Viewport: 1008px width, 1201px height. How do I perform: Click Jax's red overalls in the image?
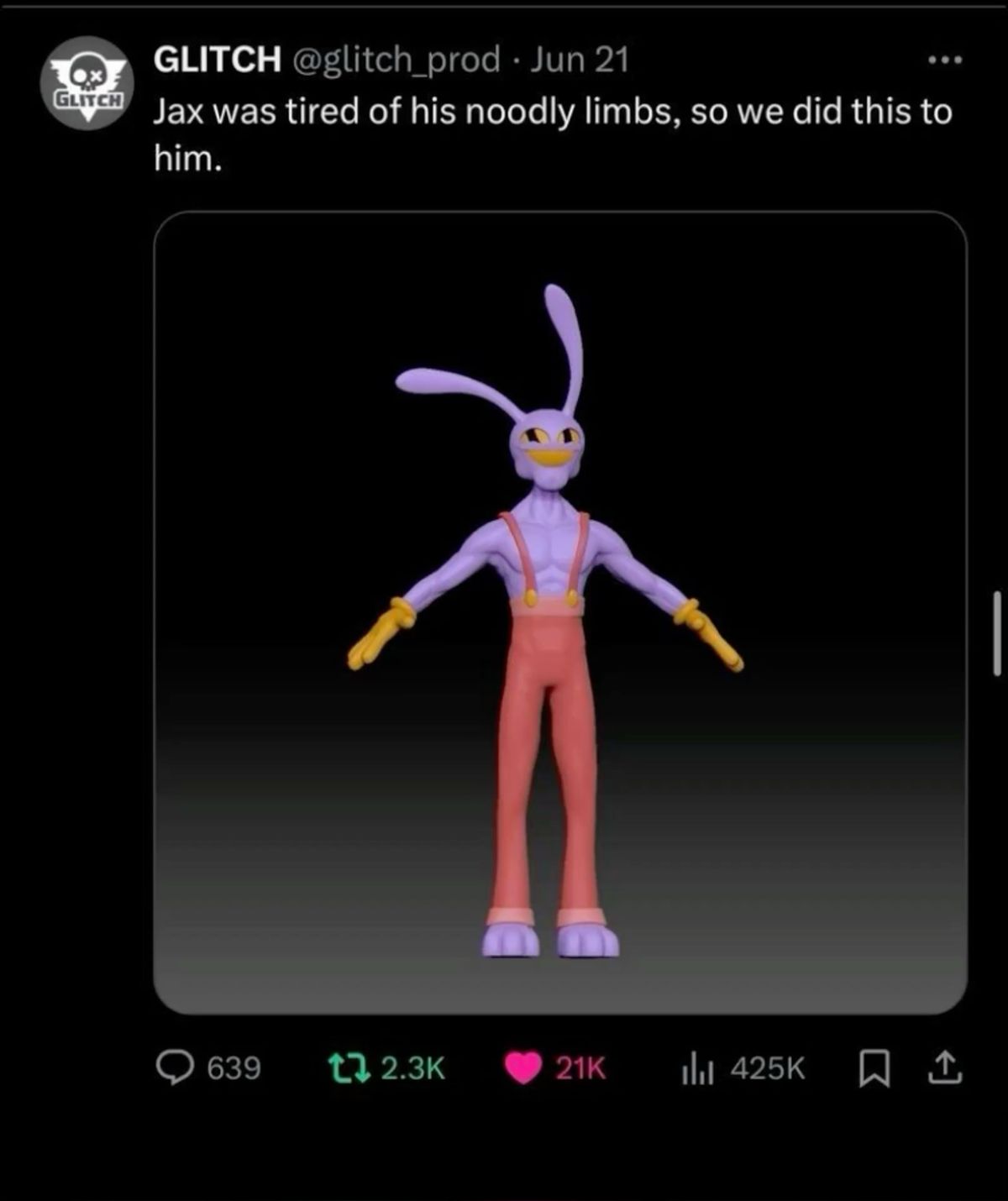point(547,756)
